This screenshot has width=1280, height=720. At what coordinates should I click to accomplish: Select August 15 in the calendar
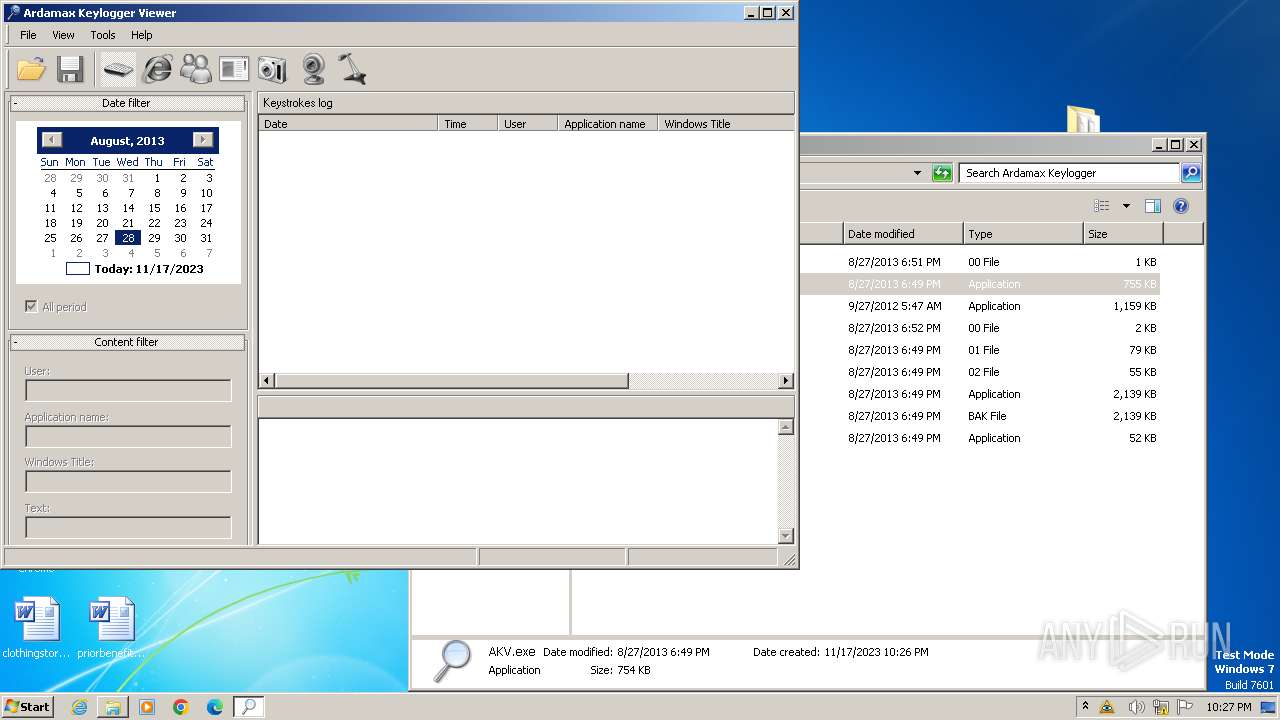pyautogui.click(x=154, y=208)
